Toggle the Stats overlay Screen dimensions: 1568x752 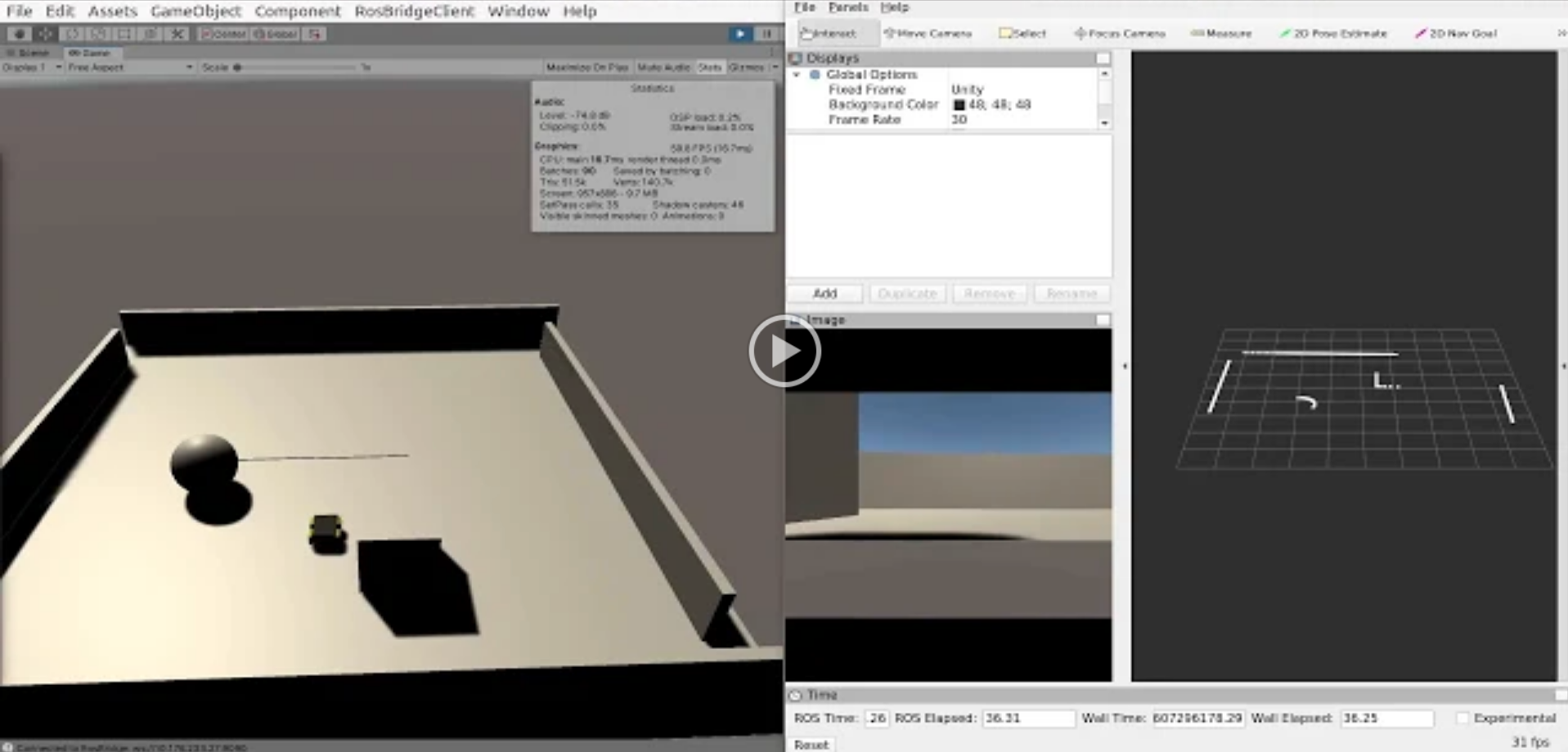click(709, 67)
